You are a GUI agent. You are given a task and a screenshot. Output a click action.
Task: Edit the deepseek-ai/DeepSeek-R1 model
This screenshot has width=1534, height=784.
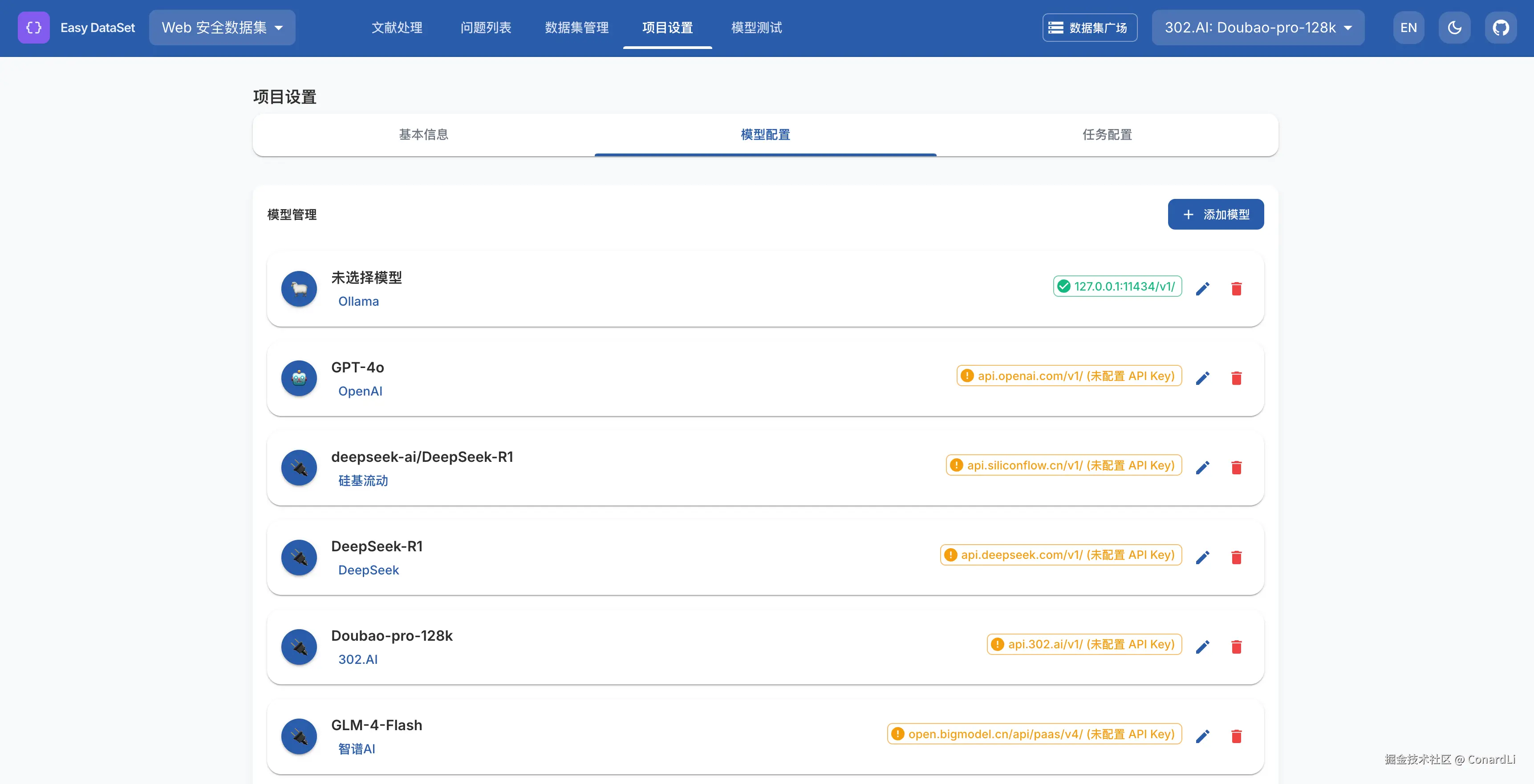pos(1202,467)
